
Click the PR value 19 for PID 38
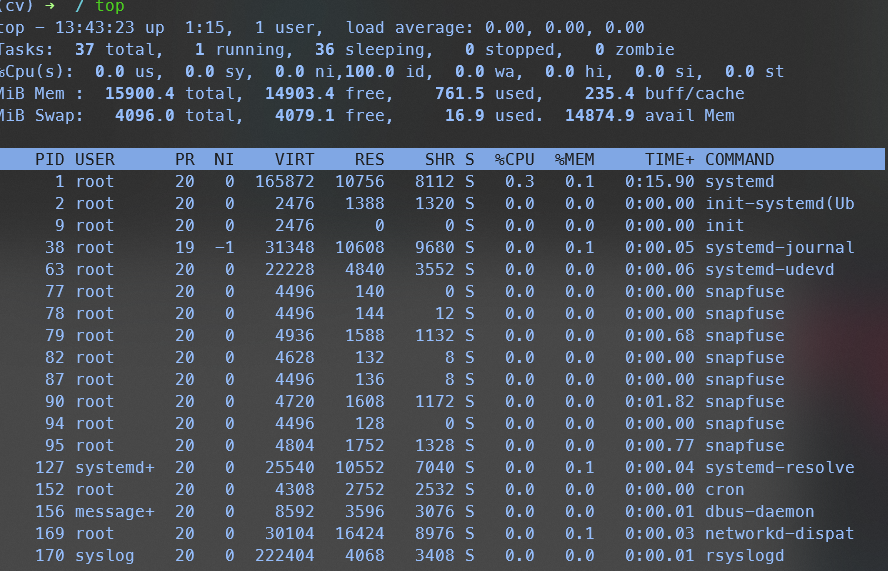(185, 248)
